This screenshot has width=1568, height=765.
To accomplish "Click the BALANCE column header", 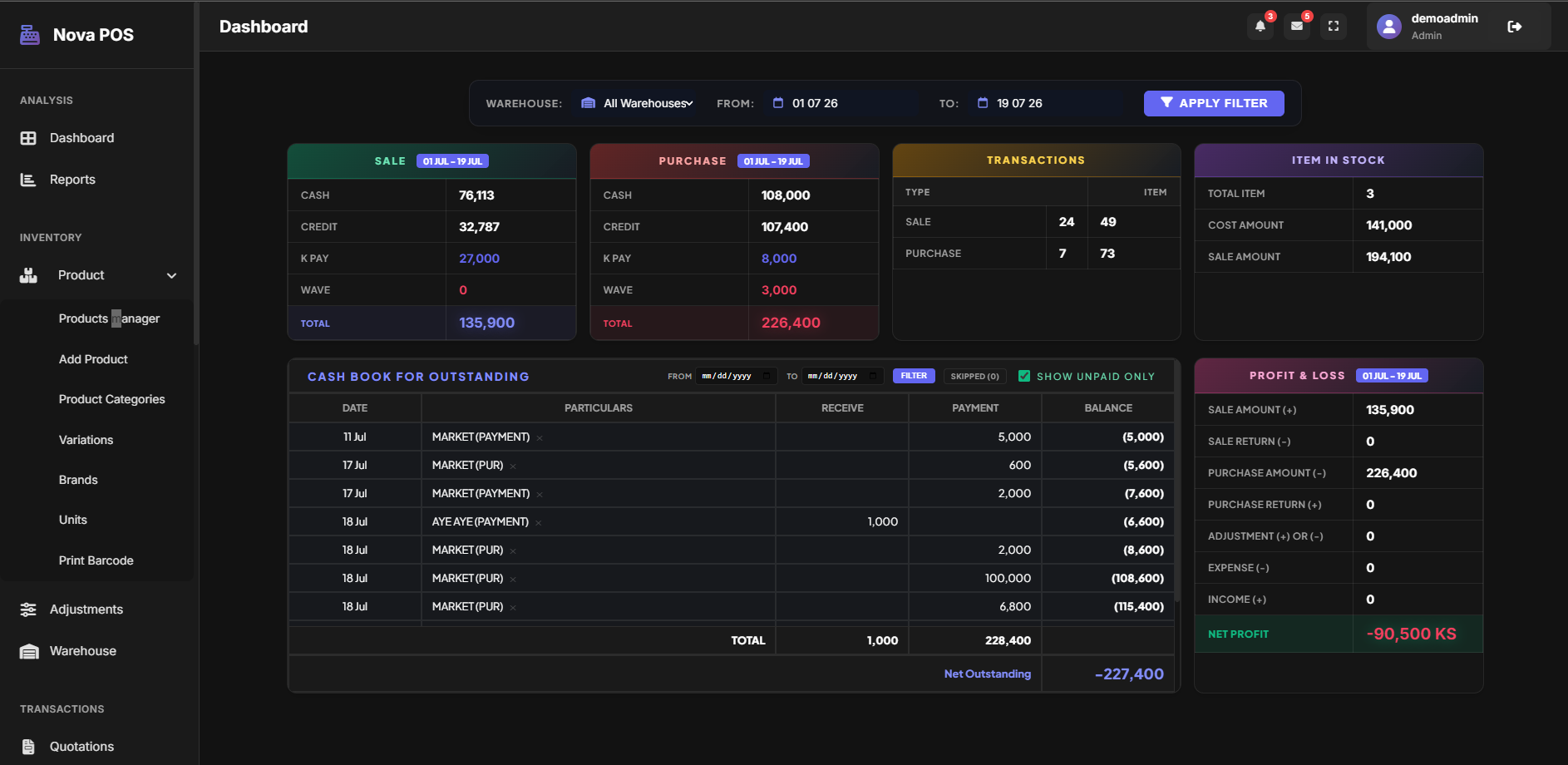I will click(x=1108, y=408).
